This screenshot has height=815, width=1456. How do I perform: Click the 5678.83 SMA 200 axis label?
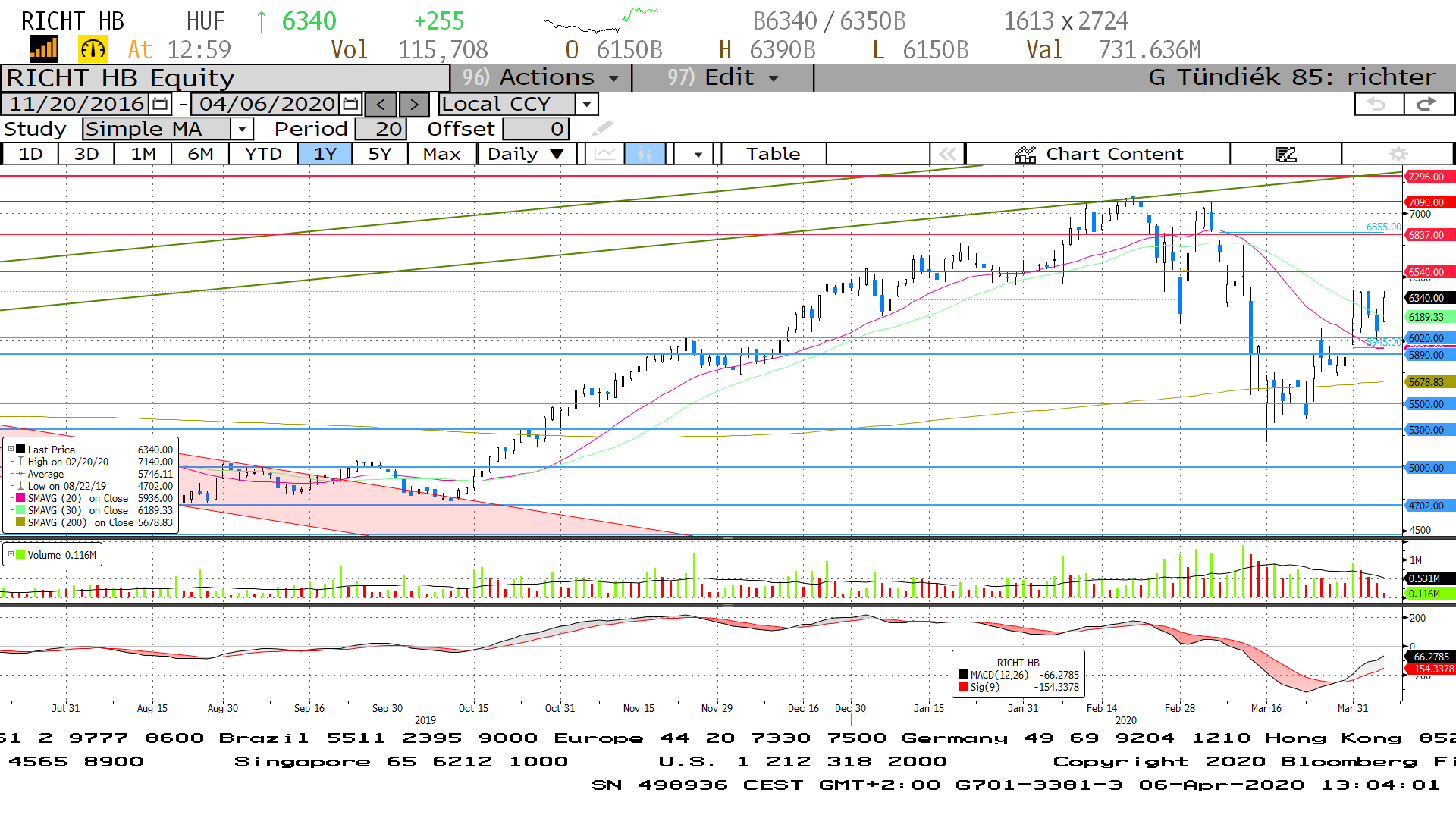click(x=1429, y=382)
